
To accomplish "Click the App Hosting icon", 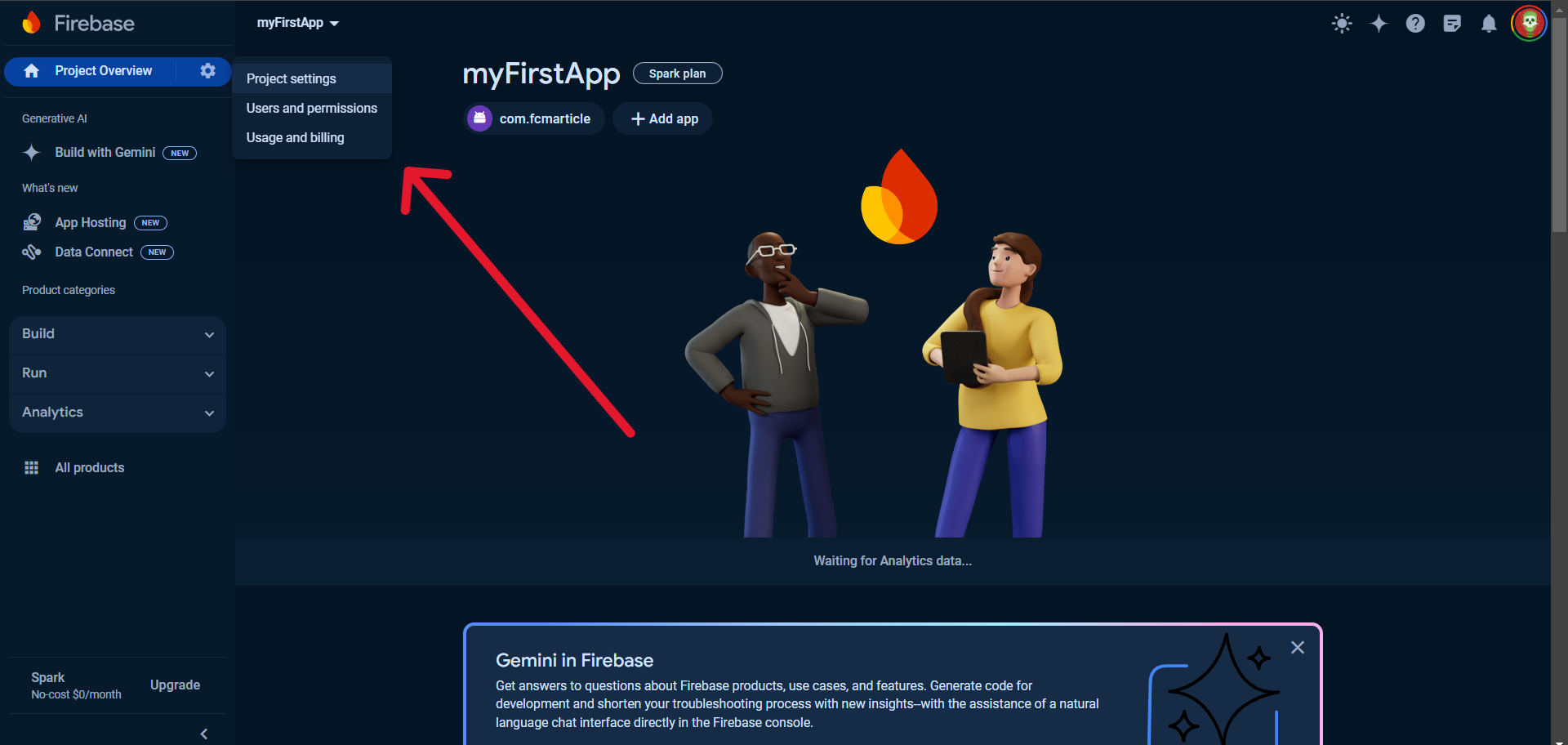I will (32, 222).
